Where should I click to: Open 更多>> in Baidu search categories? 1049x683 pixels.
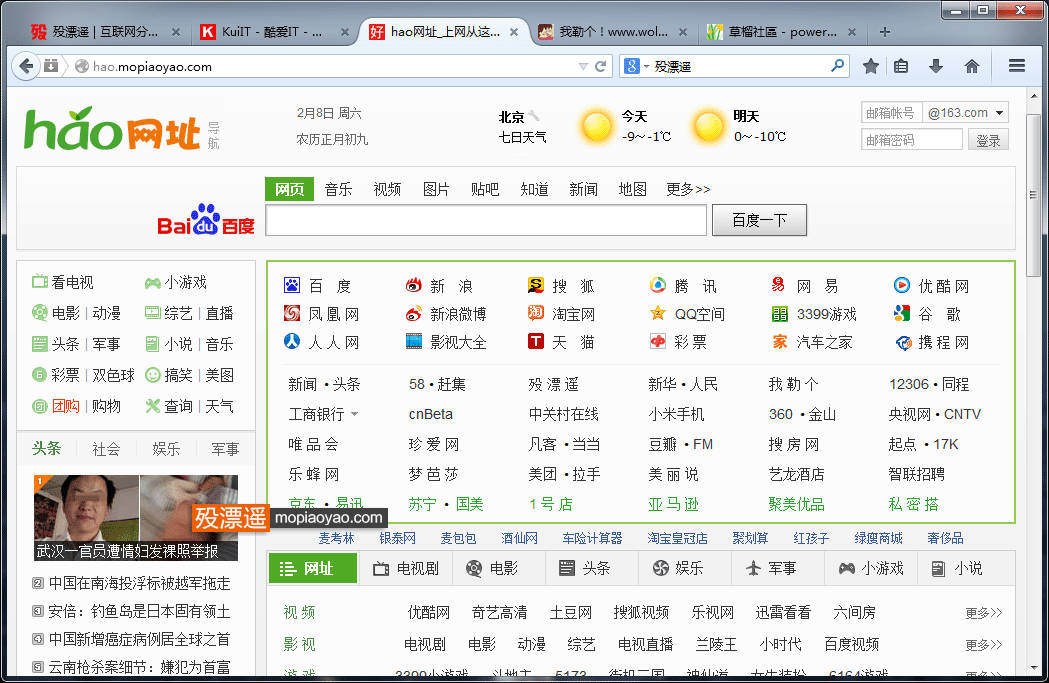click(x=688, y=189)
